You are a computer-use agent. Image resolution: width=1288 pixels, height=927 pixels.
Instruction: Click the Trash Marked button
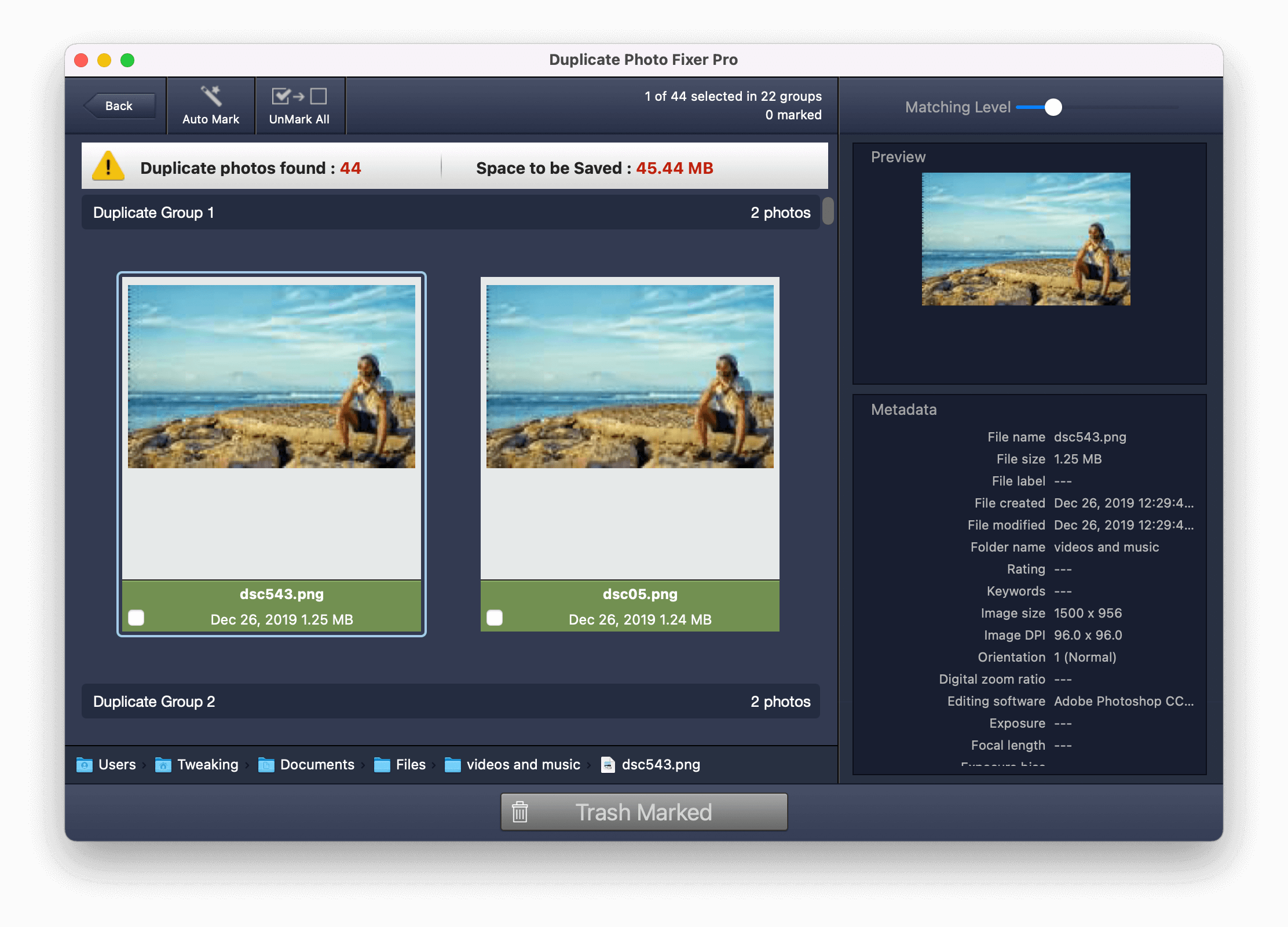[x=644, y=812]
